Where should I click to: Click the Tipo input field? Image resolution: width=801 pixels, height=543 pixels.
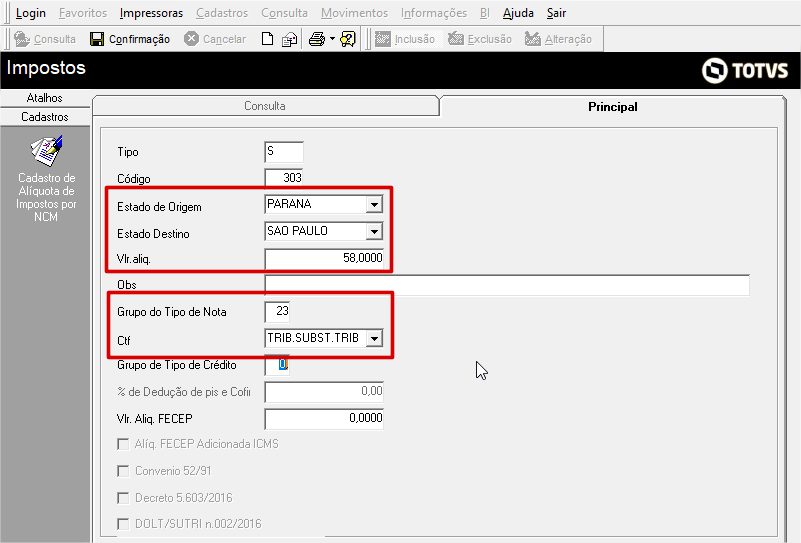(x=284, y=152)
